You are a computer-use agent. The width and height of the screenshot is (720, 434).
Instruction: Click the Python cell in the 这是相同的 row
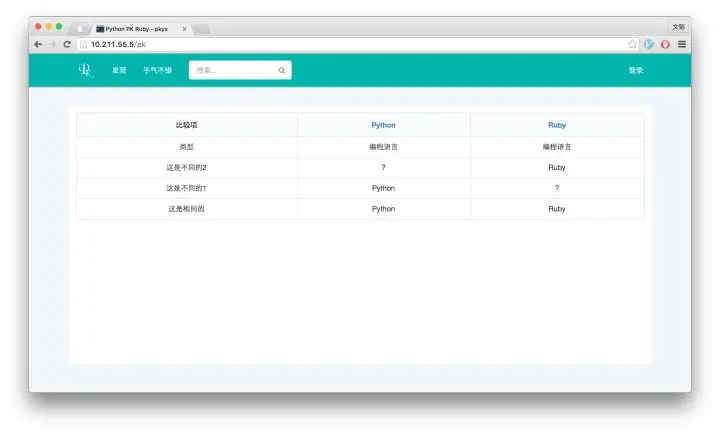pyautogui.click(x=383, y=209)
